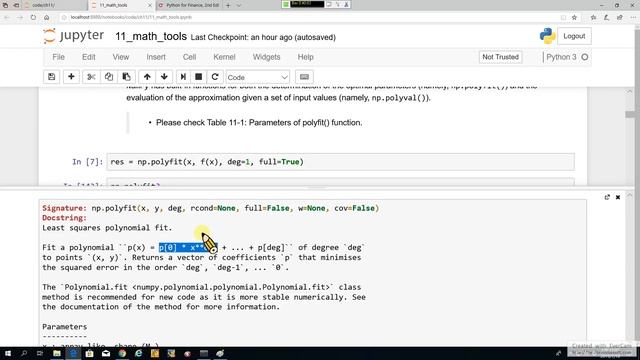This screenshot has width=640, height=360.
Task: Pop out the docstring pager to new window
Action: click(607, 197)
